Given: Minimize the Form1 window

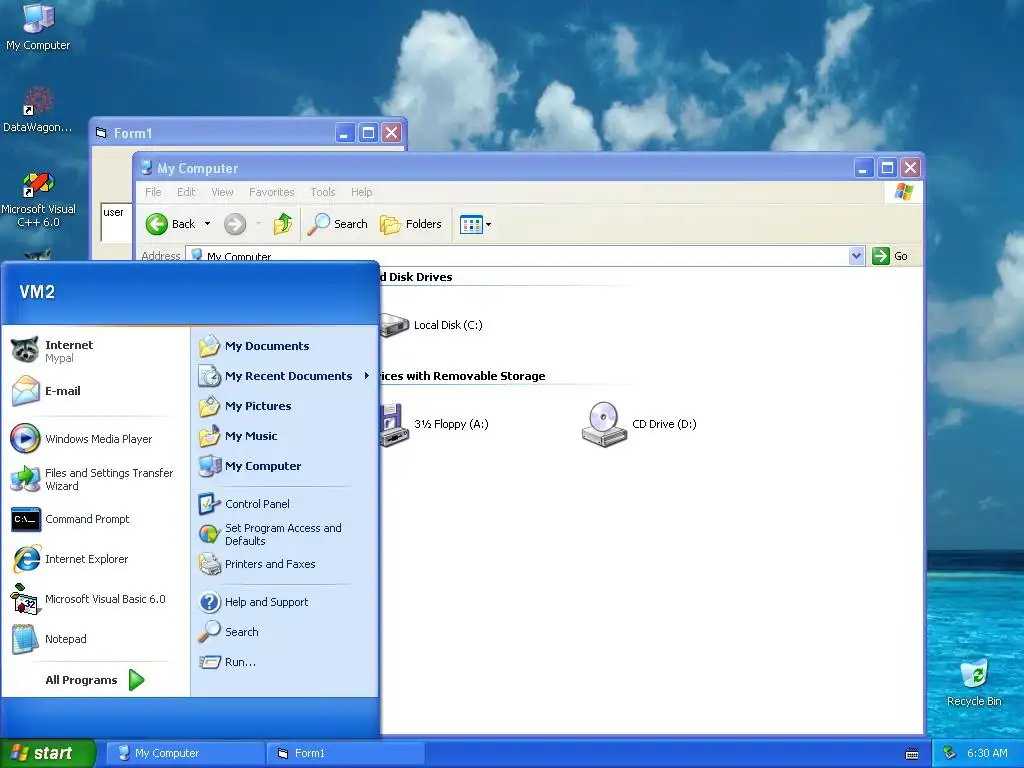Looking at the screenshot, I should pyautogui.click(x=345, y=133).
